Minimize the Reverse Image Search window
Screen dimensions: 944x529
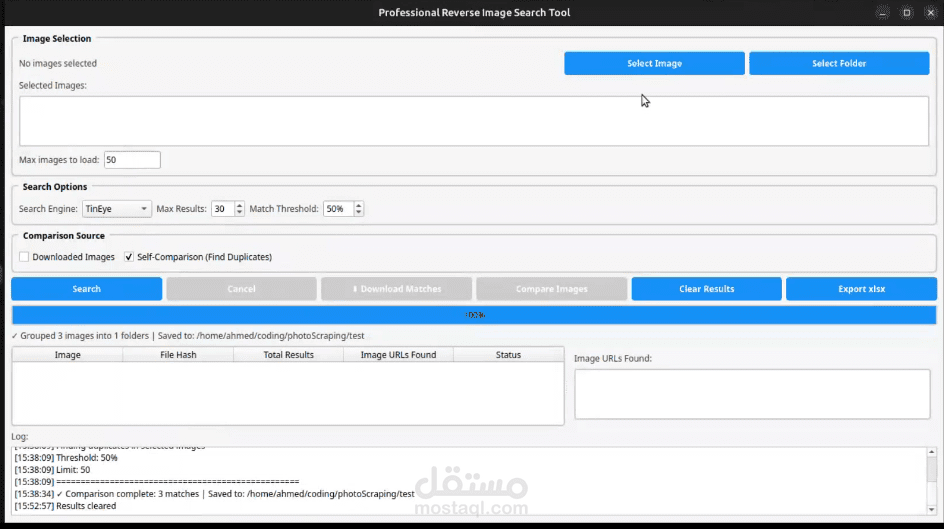coord(883,13)
